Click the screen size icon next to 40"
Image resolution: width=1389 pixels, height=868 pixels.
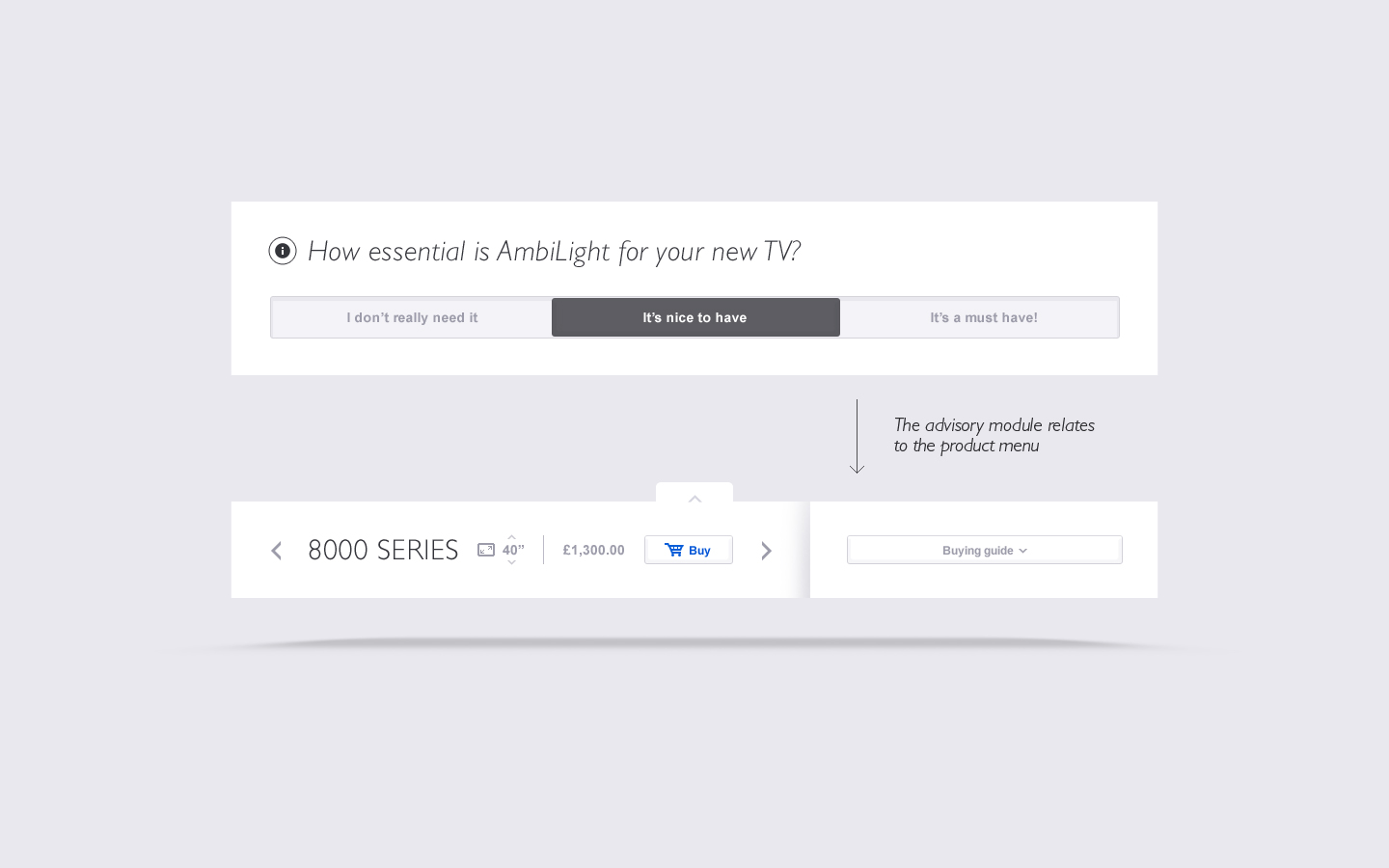pyautogui.click(x=486, y=550)
